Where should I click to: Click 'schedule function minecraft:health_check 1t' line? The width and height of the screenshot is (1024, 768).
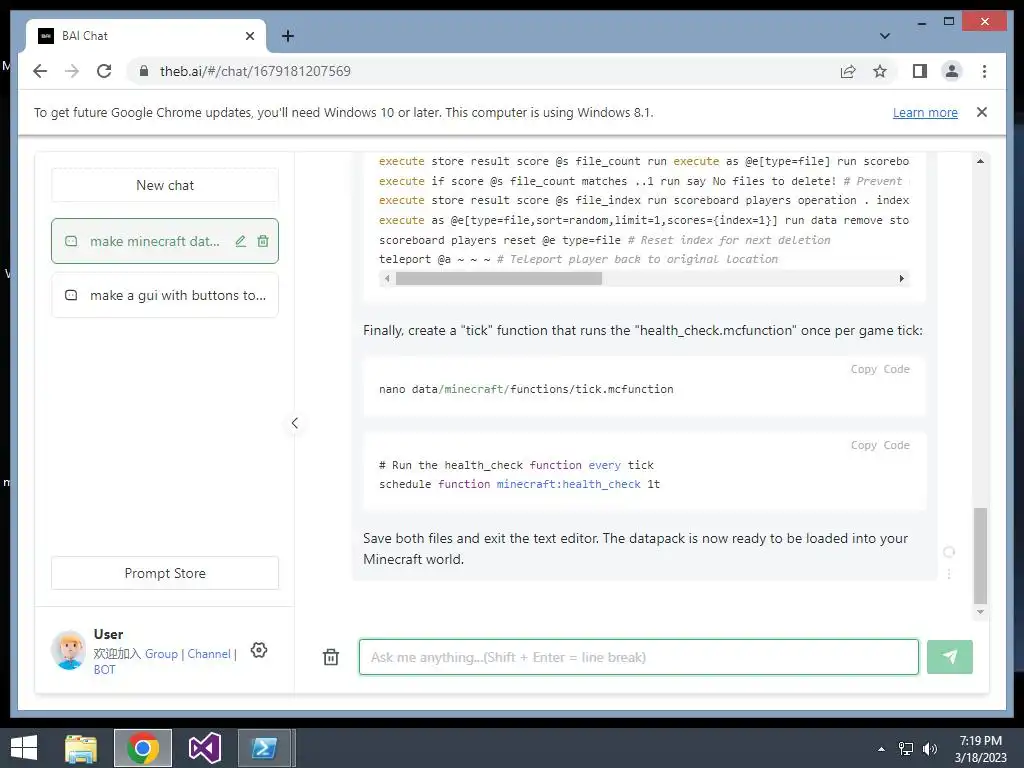coord(519,484)
